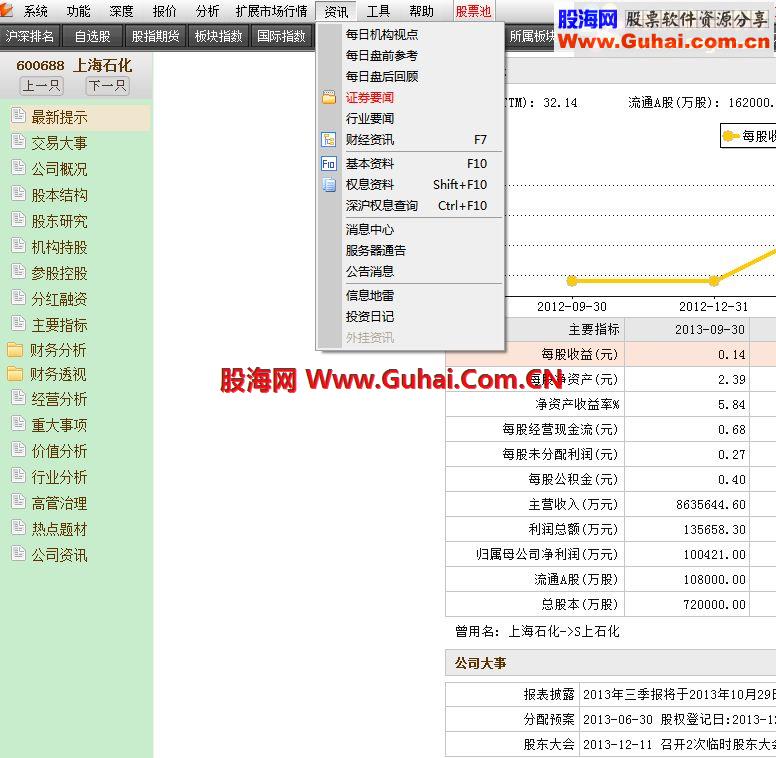Click the page icon beside 重大事项
This screenshot has width=776, height=758.
pos(18,424)
